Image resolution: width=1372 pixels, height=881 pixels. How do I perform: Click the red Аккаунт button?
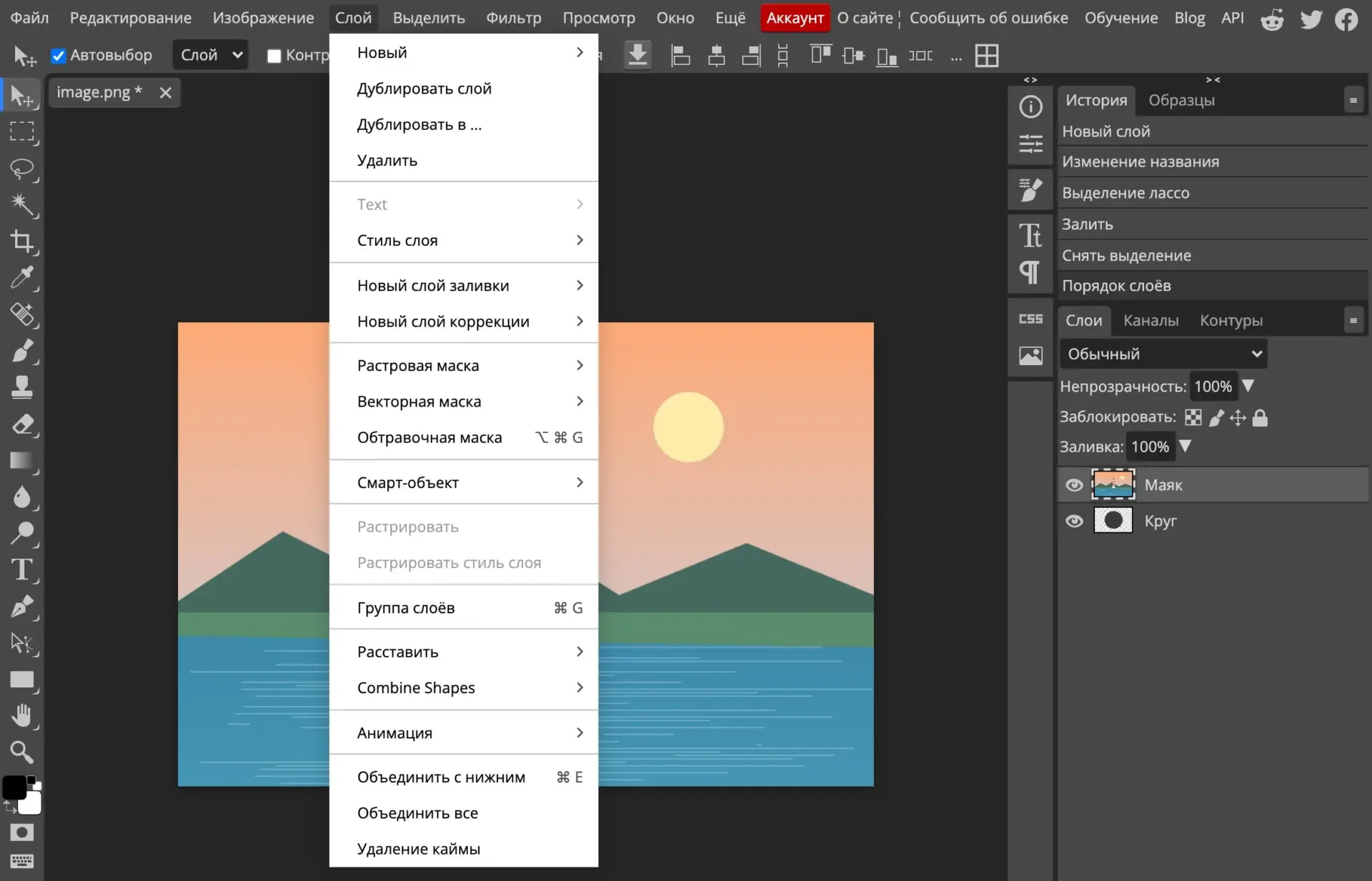point(795,18)
